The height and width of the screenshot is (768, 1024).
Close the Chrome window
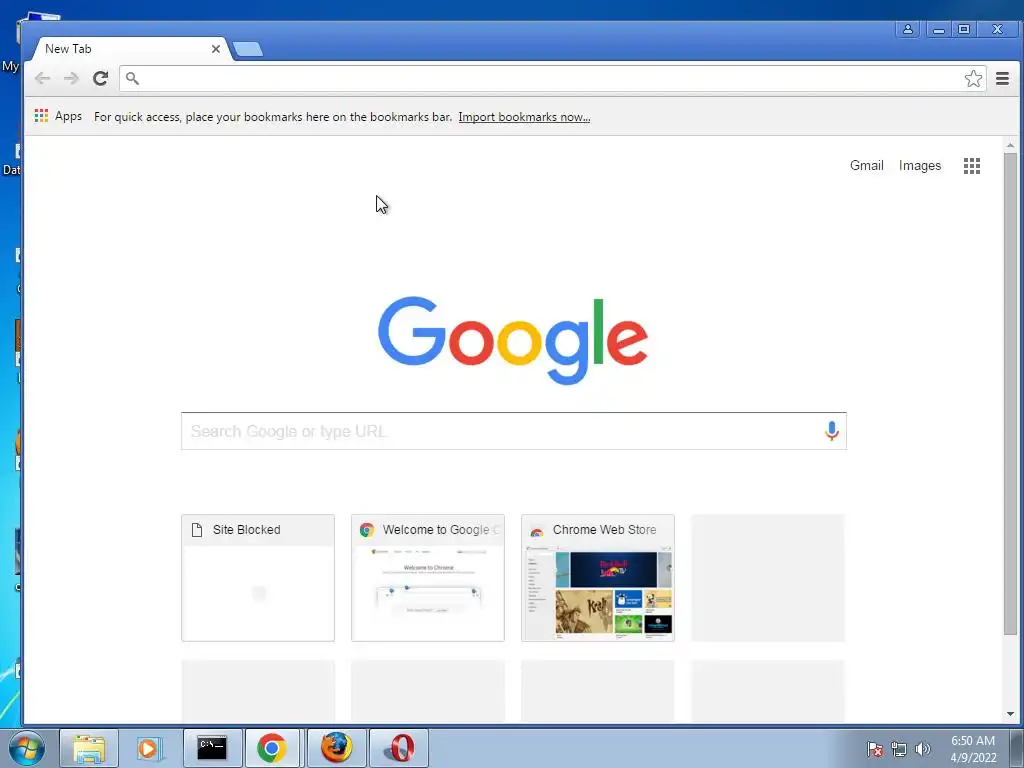(x=997, y=29)
